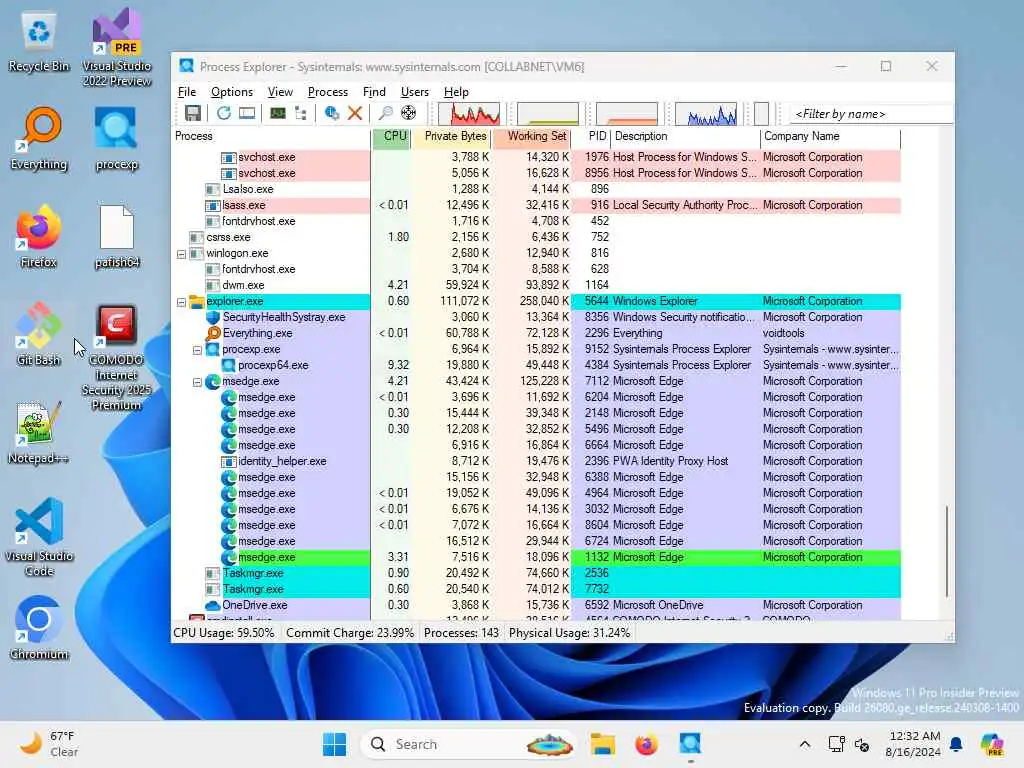Open the Help menu
The height and width of the screenshot is (768, 1024).
click(x=456, y=92)
